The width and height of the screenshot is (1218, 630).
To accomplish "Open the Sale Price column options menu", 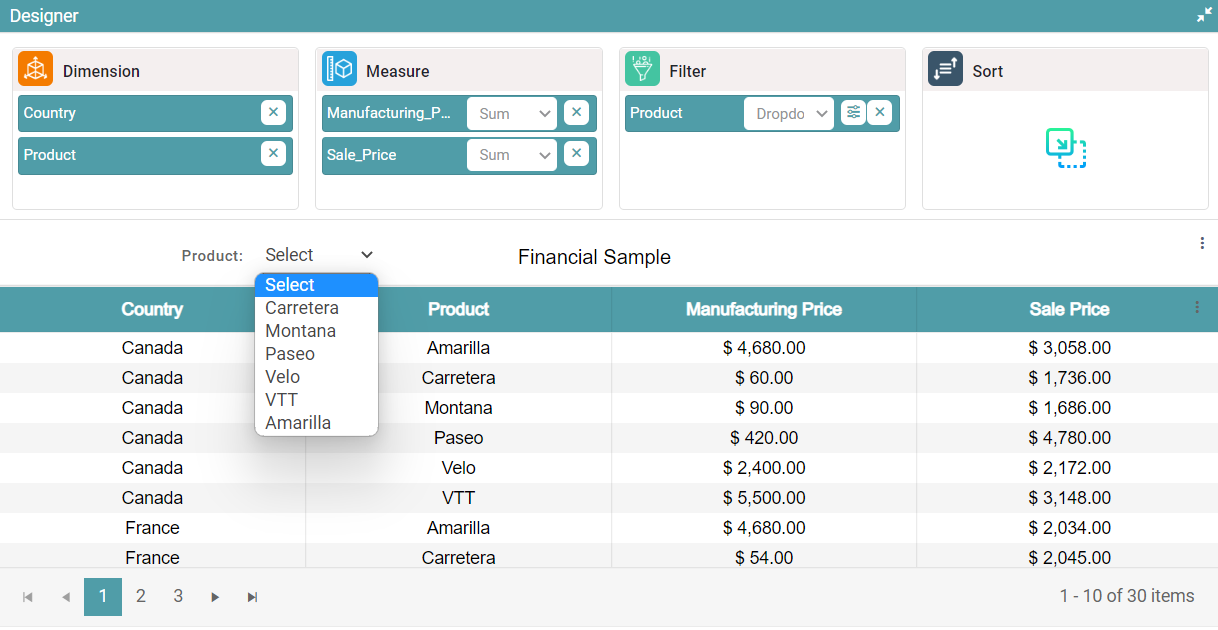I will [x=1197, y=308].
